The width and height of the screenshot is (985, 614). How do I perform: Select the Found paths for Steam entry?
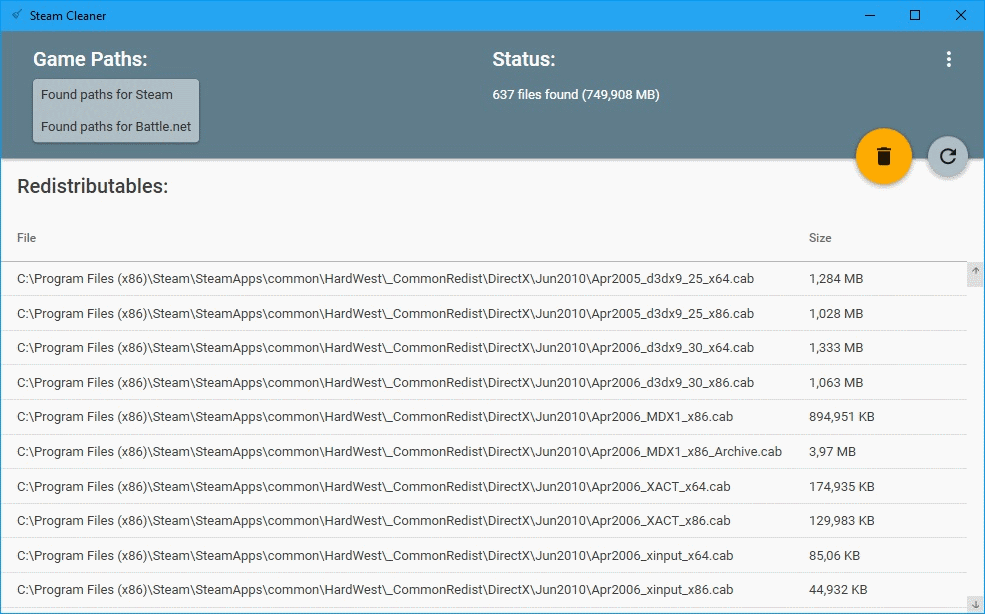click(107, 94)
